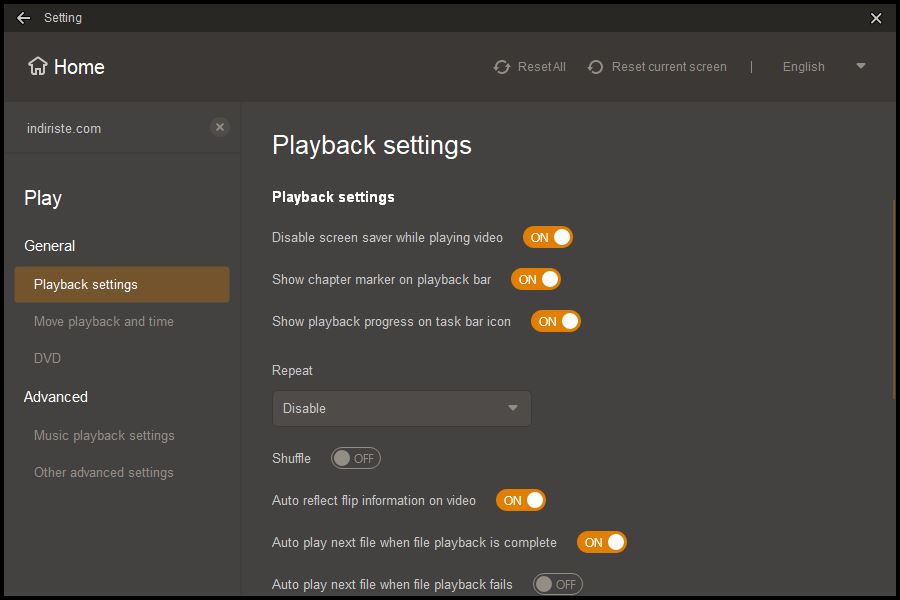The height and width of the screenshot is (600, 900).
Task: Click the back arrow icon next to Setting
Action: point(24,18)
